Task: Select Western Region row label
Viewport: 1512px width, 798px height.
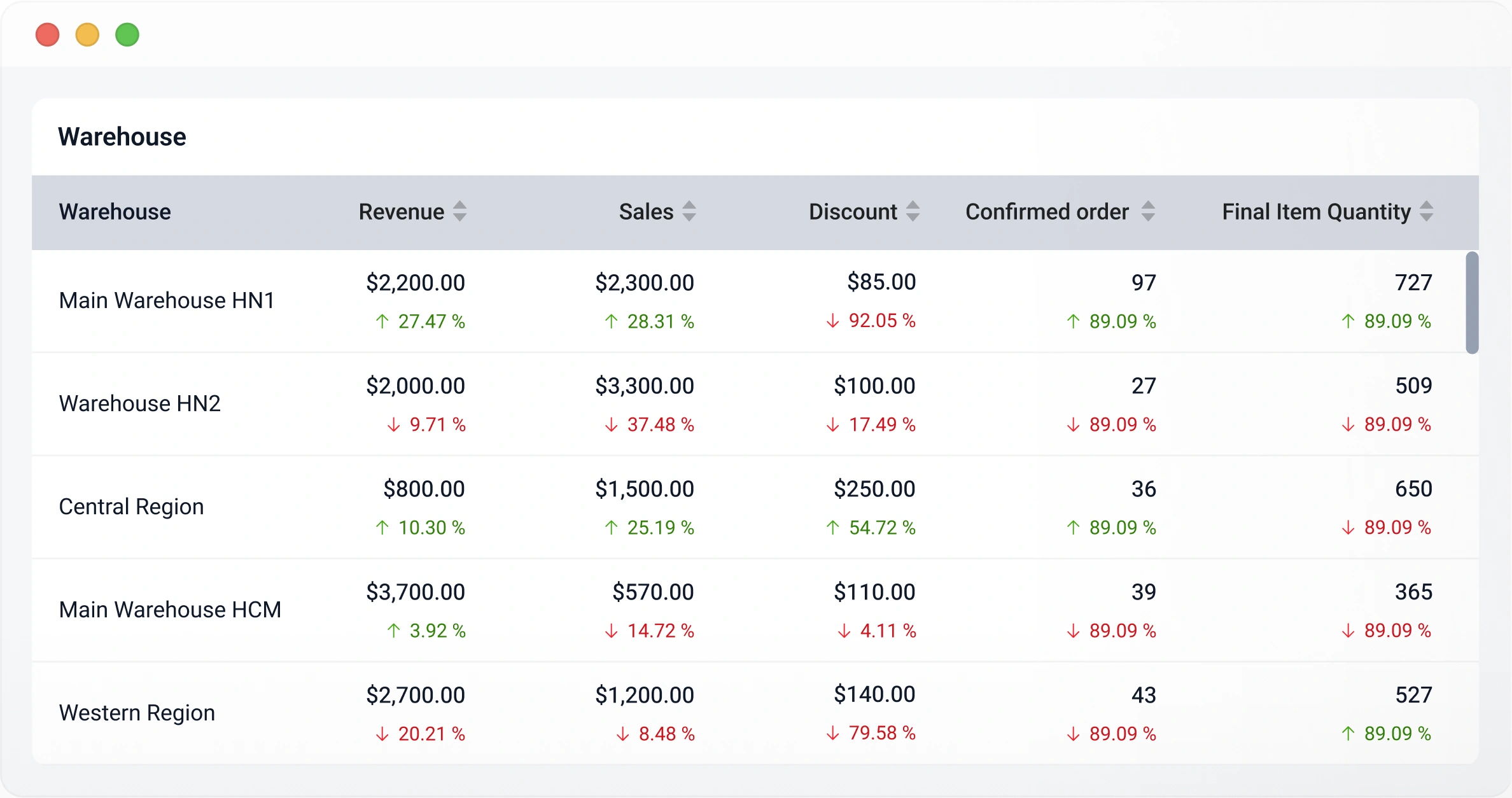Action: click(x=137, y=713)
